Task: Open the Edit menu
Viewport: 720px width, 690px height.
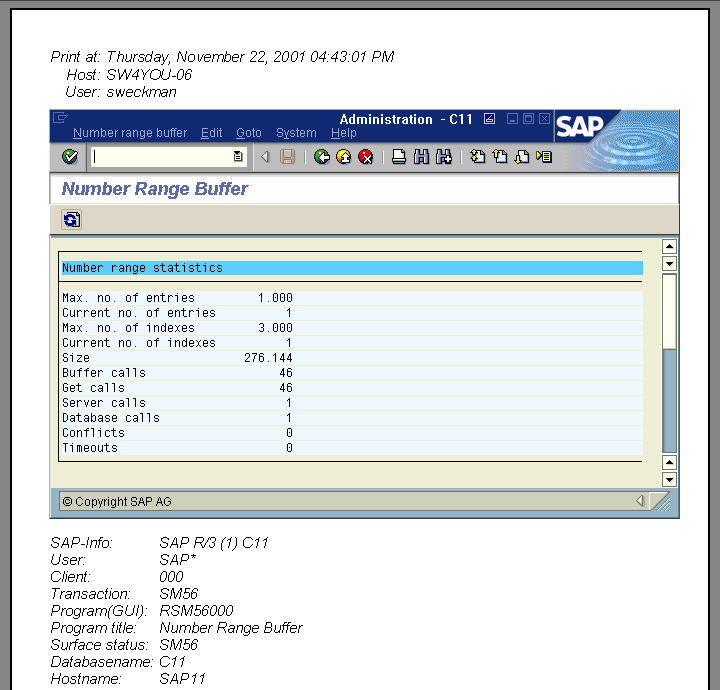Action: click(x=212, y=133)
